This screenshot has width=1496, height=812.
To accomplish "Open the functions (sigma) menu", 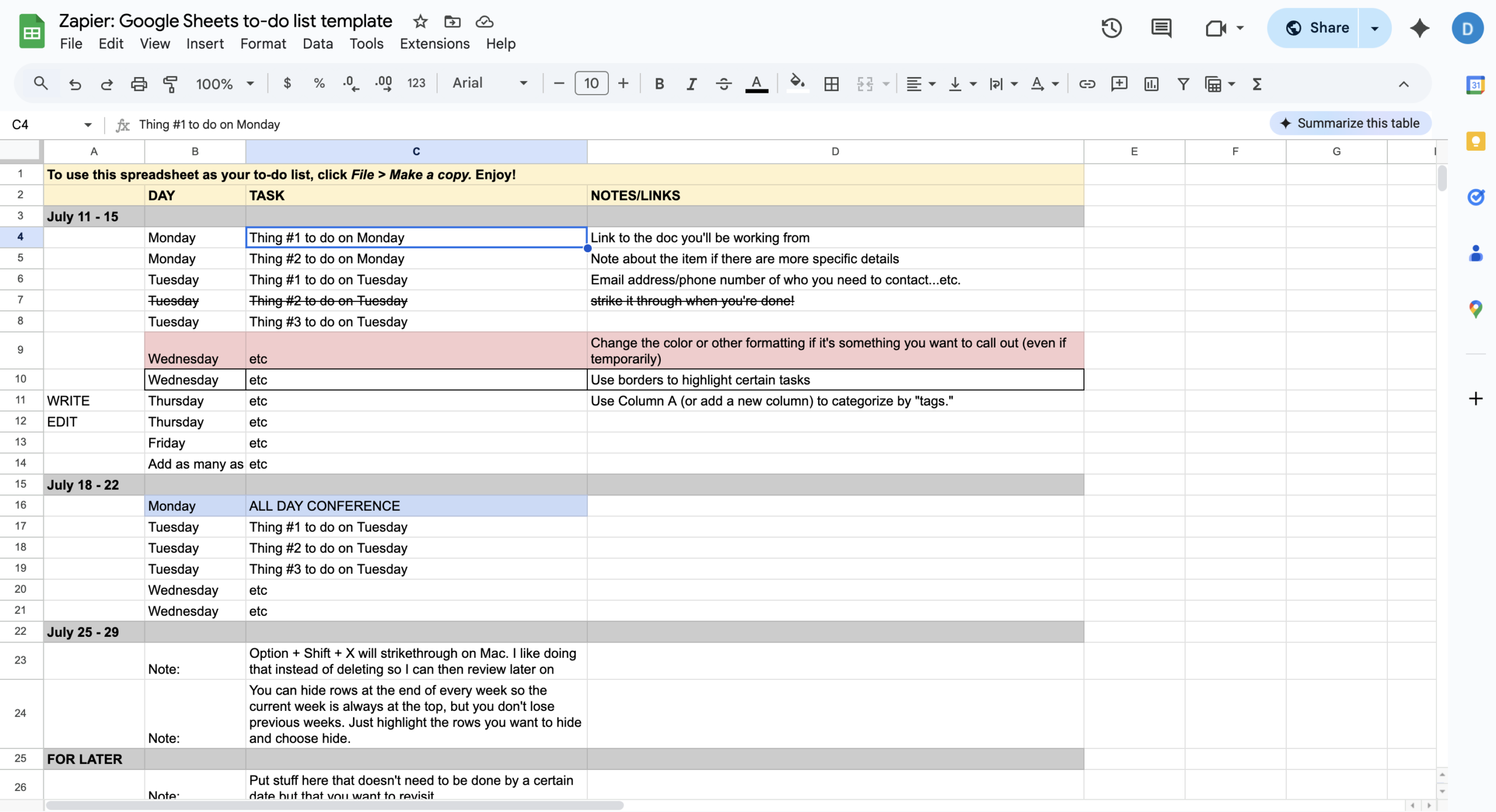I will [1256, 84].
